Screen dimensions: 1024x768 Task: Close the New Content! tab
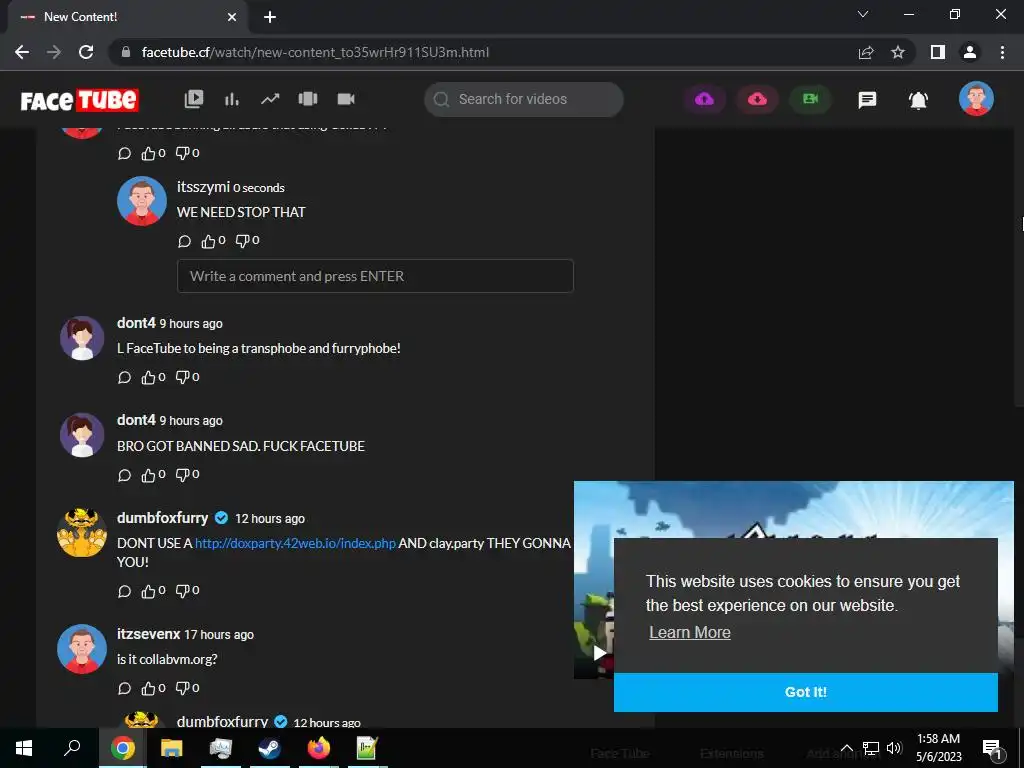point(232,17)
